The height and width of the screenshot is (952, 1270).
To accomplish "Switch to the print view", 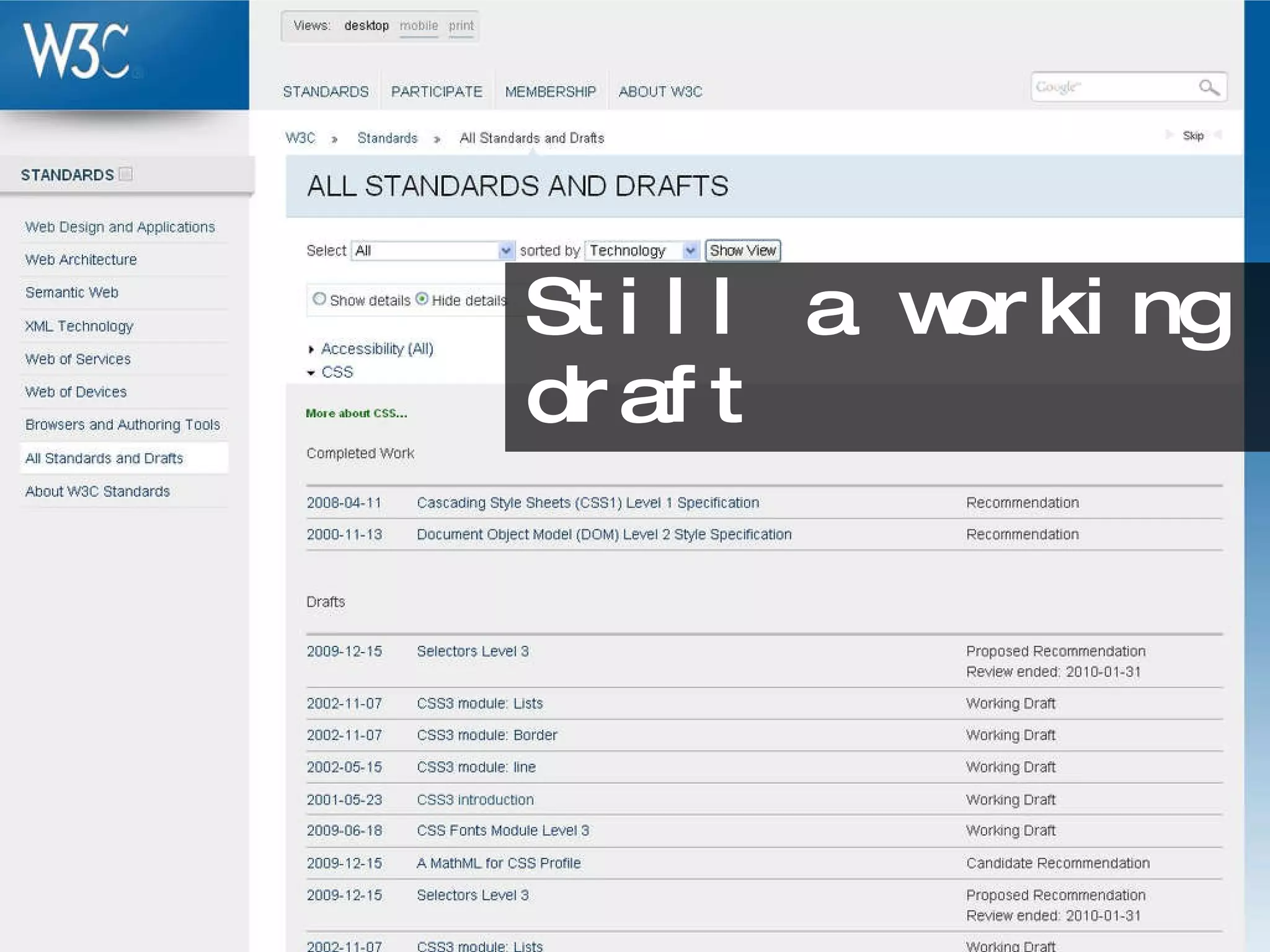I will pyautogui.click(x=461, y=26).
